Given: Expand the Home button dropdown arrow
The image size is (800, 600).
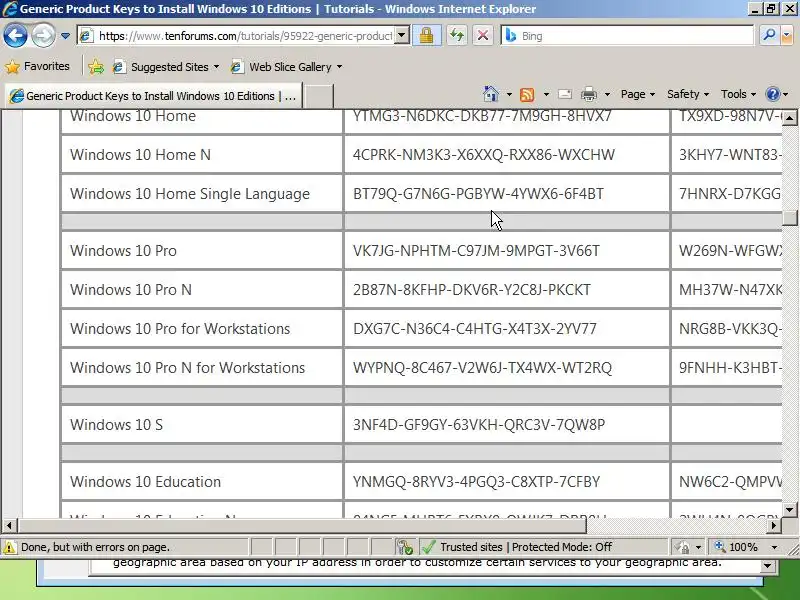Looking at the screenshot, I should click(x=509, y=94).
